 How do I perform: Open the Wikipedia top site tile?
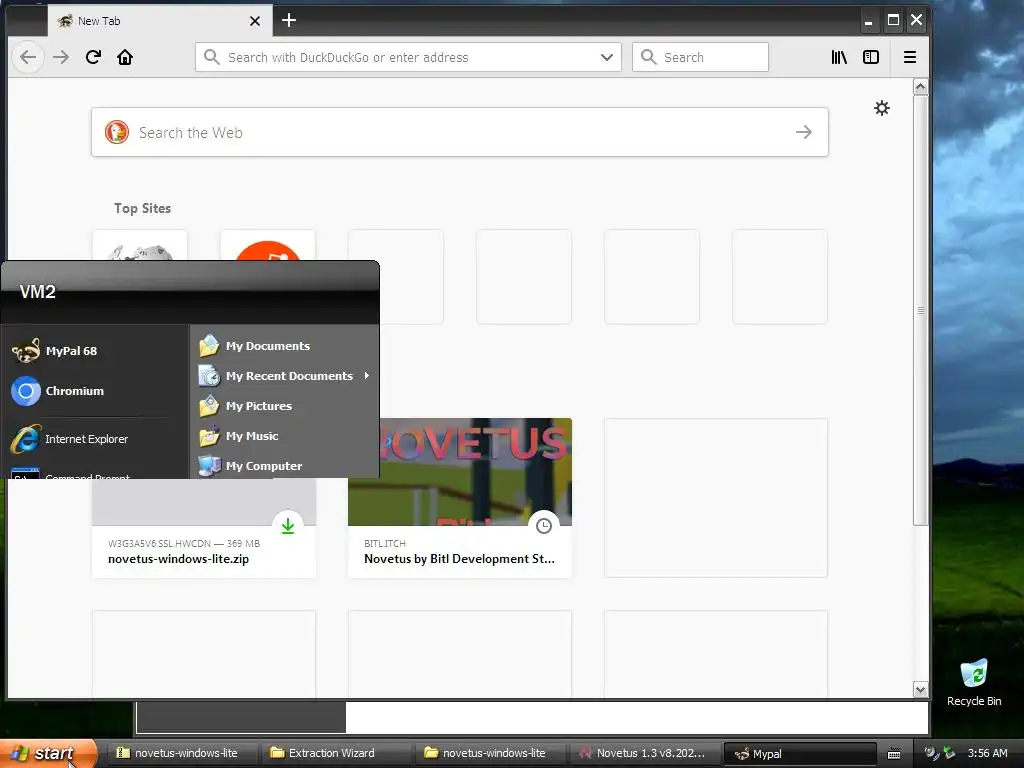click(140, 246)
